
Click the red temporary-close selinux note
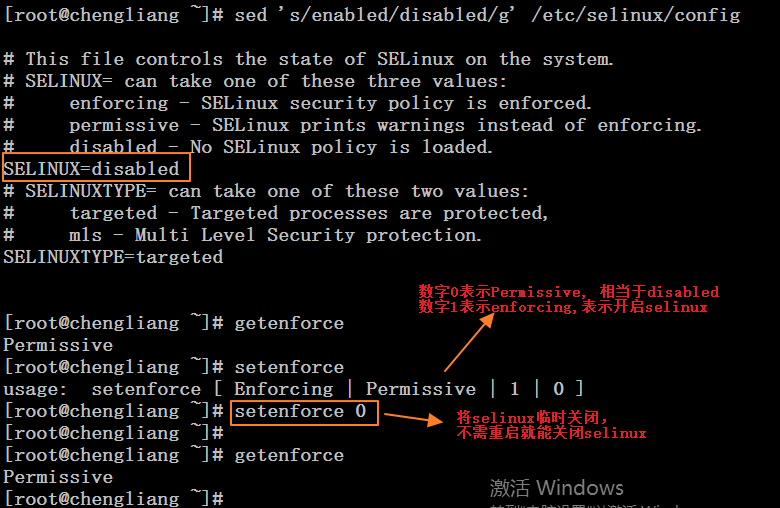coord(551,425)
